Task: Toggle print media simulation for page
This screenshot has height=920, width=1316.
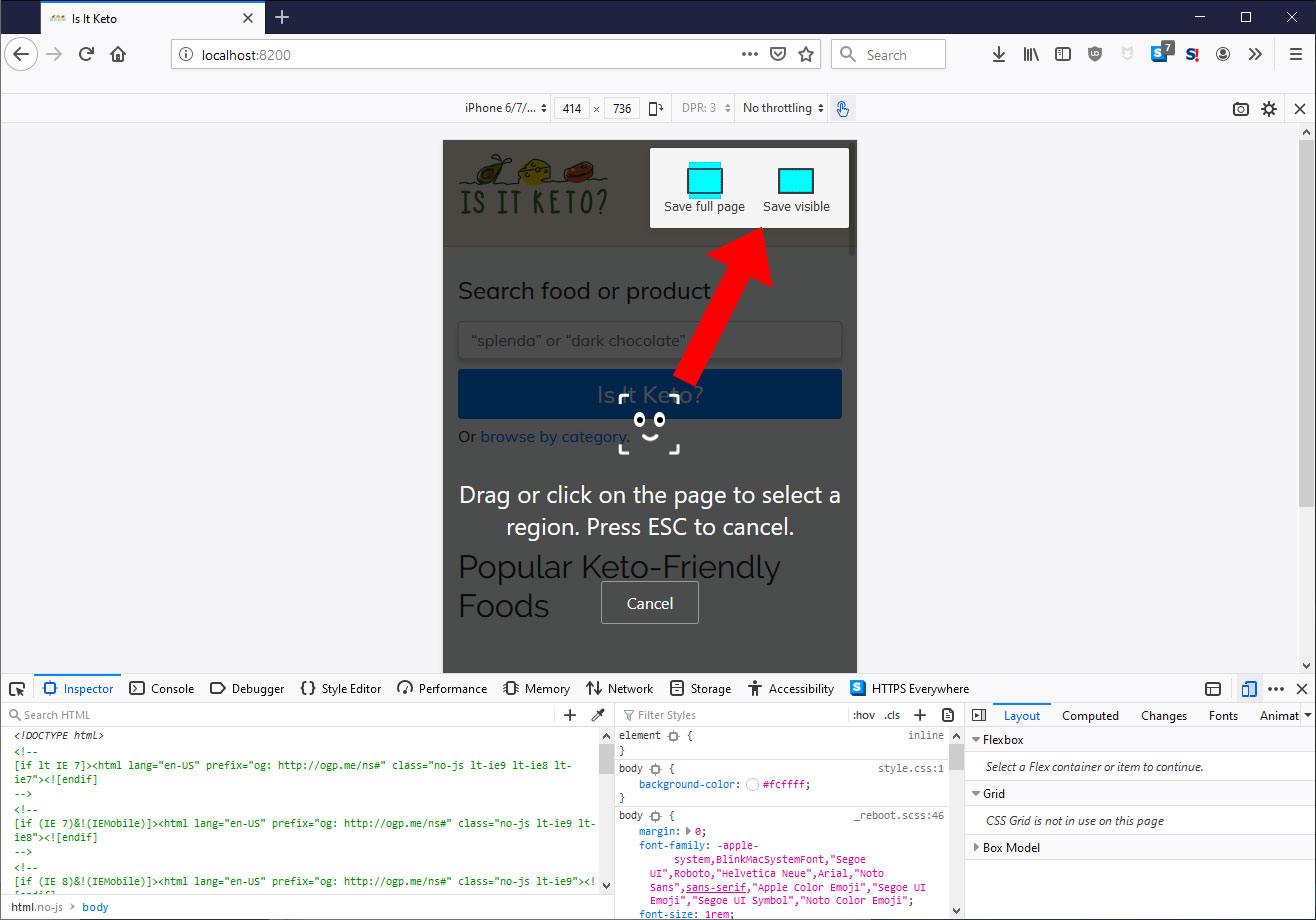Action: tap(948, 715)
